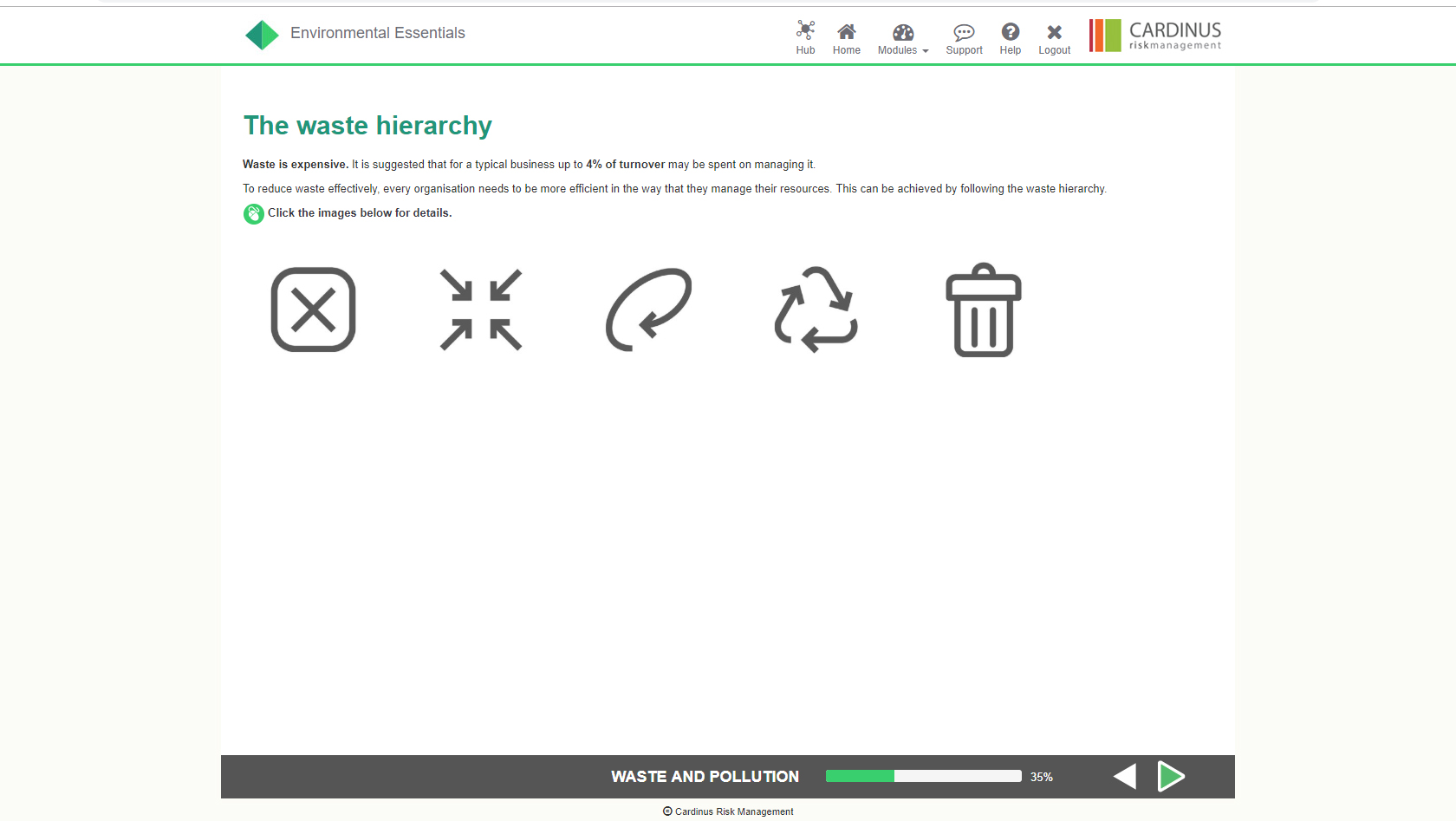Click the Environmental Essentials title text
The width and height of the screenshot is (1456, 821).
[378, 33]
